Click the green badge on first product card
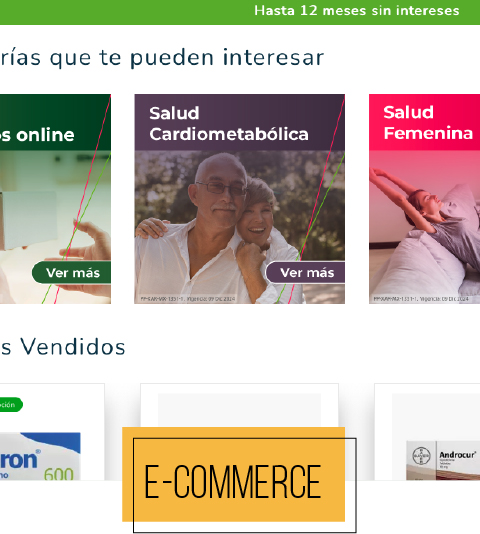 tap(11, 405)
